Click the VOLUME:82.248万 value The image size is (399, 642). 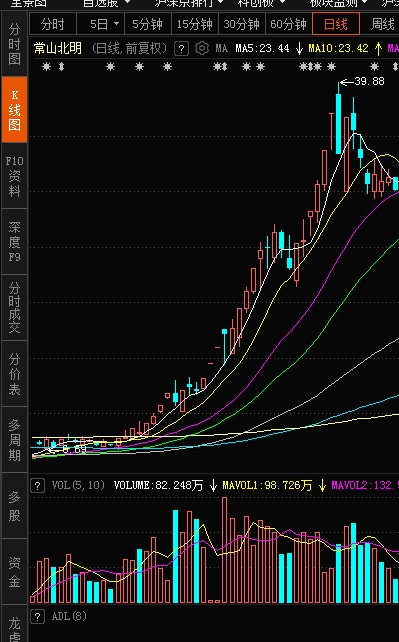click(158, 486)
